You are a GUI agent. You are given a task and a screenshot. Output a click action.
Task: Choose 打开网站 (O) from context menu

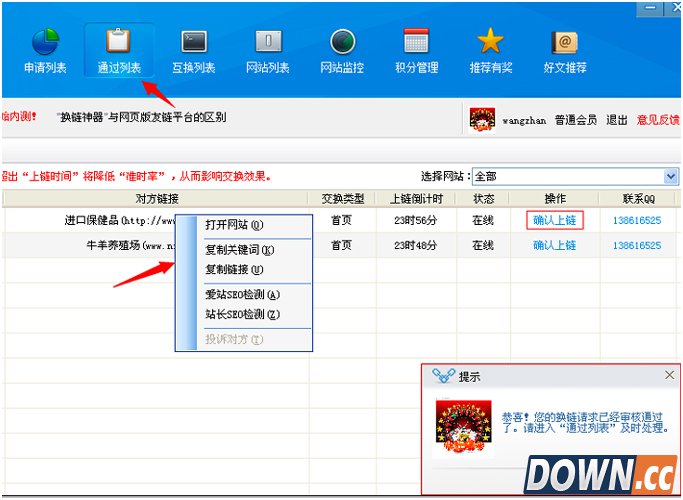coord(234,225)
